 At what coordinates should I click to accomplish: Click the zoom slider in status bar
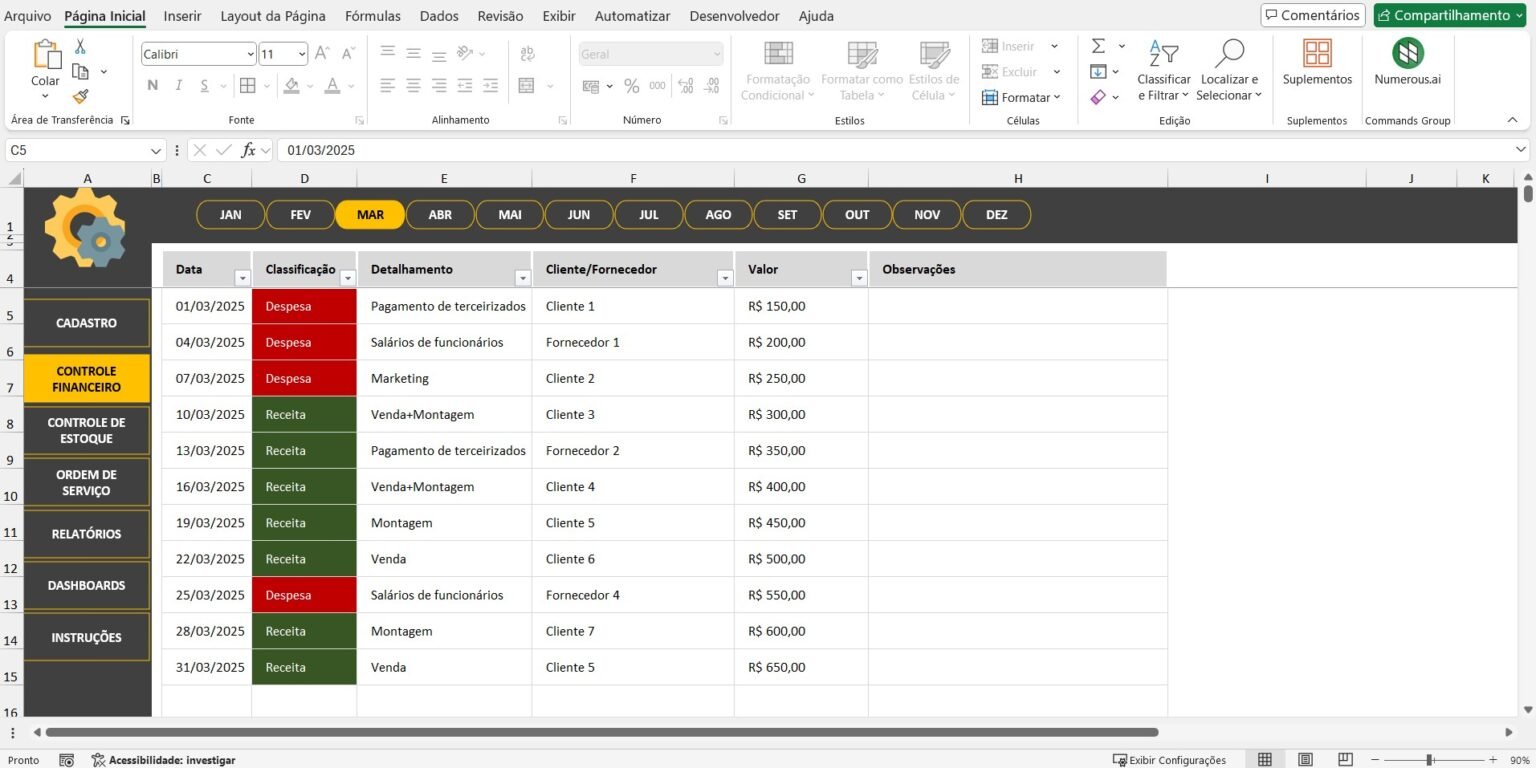tap(1430, 760)
